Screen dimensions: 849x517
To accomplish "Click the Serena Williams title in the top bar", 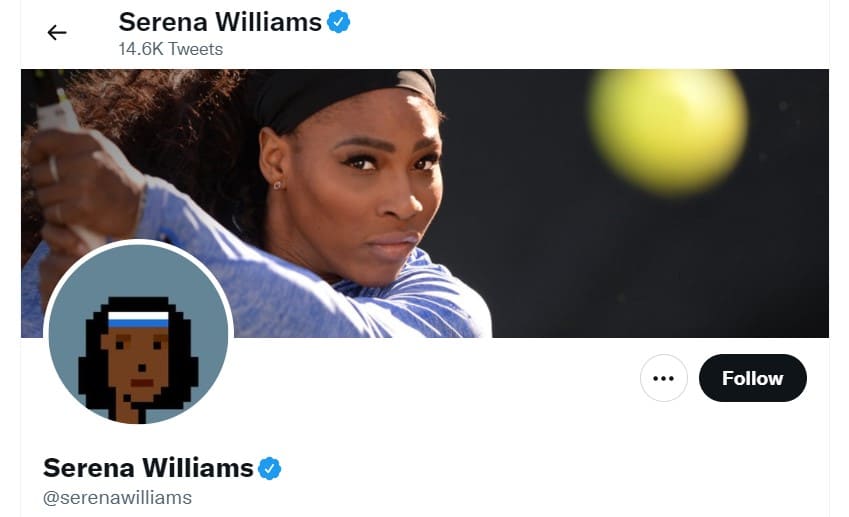I will pos(220,22).
